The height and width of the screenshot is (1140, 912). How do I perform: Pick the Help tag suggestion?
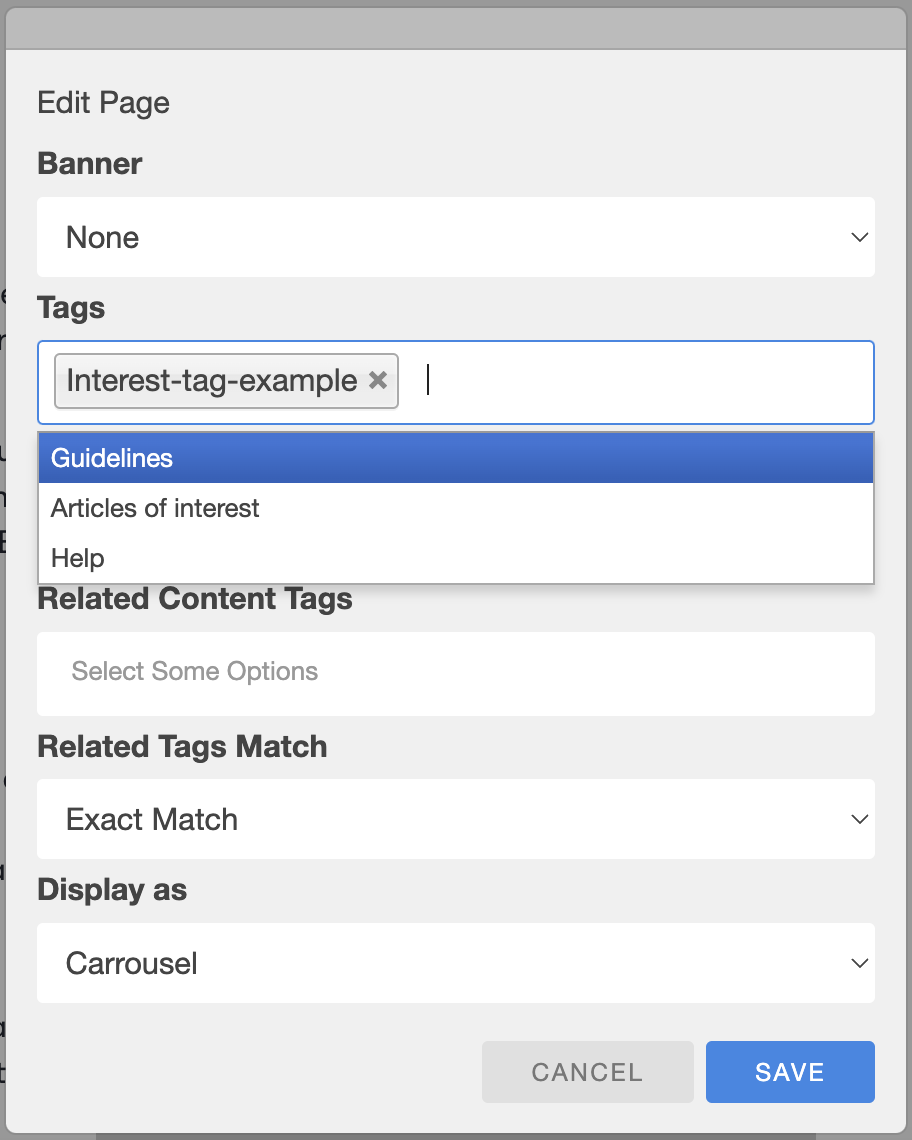click(456, 558)
